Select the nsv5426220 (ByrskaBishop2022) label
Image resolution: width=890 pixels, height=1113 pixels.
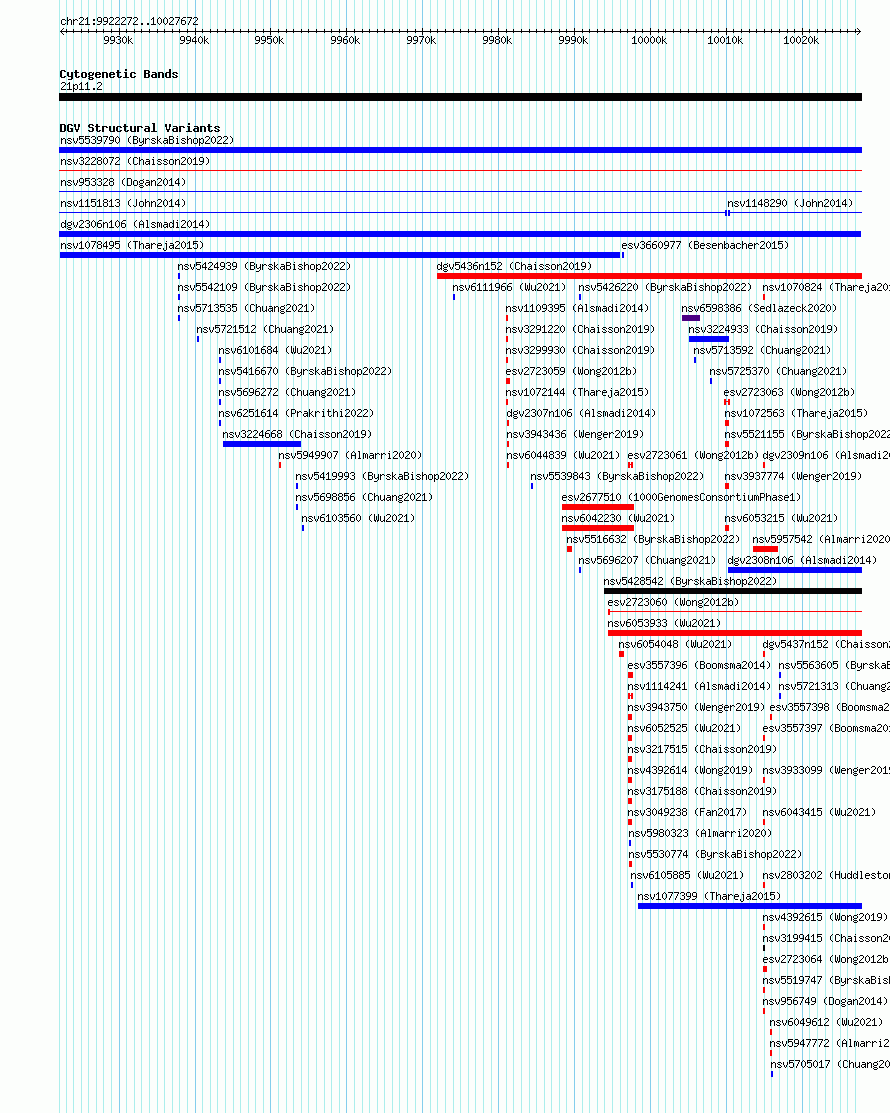664,287
